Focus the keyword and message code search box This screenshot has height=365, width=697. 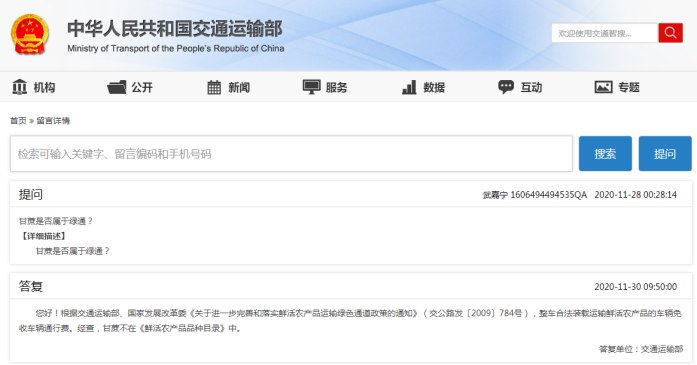[x=291, y=154]
